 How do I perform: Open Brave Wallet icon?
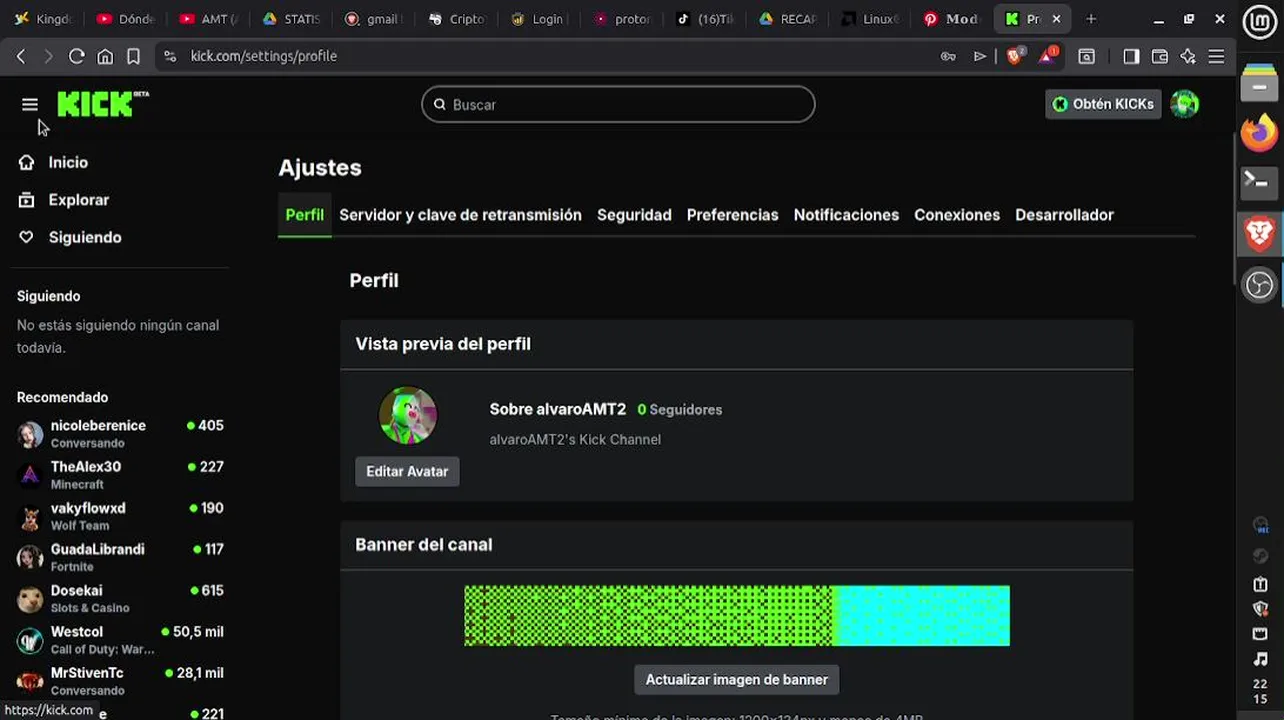1160,56
